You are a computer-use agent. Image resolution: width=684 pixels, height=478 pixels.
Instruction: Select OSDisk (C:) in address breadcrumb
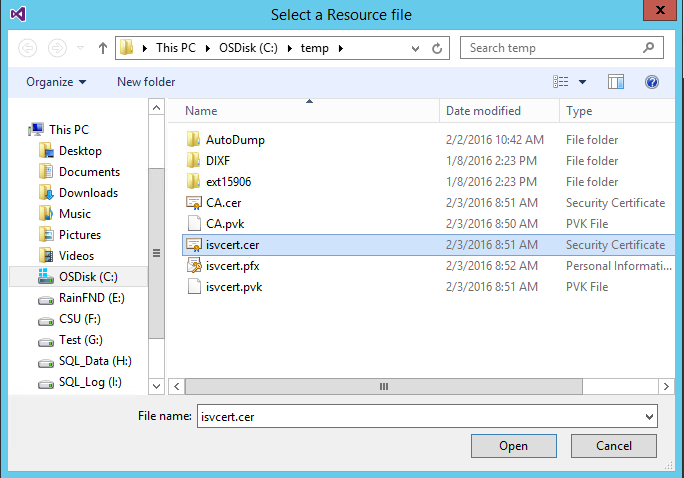coord(248,48)
